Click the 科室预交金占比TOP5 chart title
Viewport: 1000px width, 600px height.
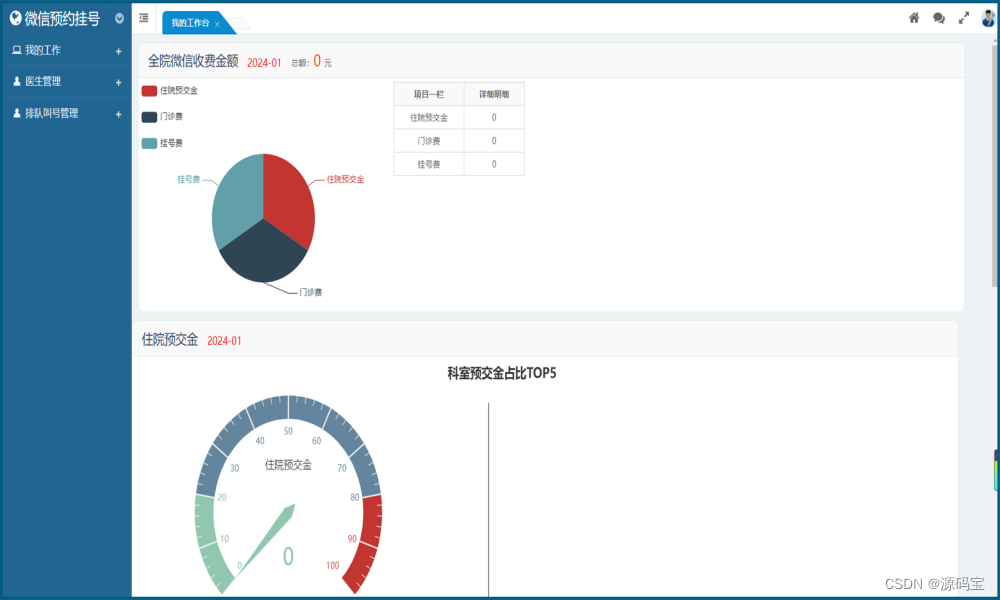pyautogui.click(x=502, y=373)
